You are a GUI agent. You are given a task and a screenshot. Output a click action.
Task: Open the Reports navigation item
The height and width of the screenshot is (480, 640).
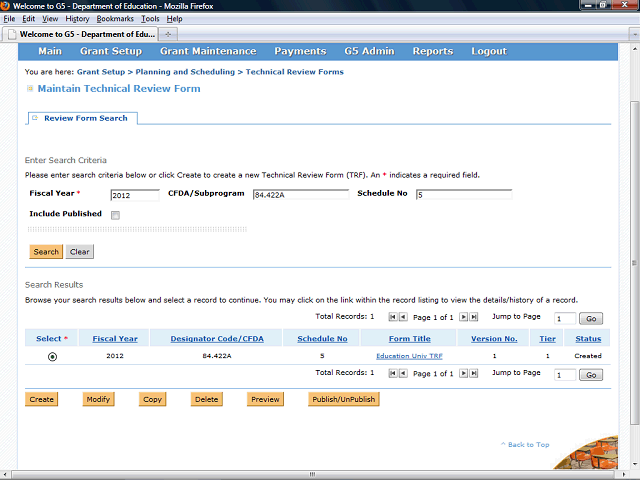433,51
